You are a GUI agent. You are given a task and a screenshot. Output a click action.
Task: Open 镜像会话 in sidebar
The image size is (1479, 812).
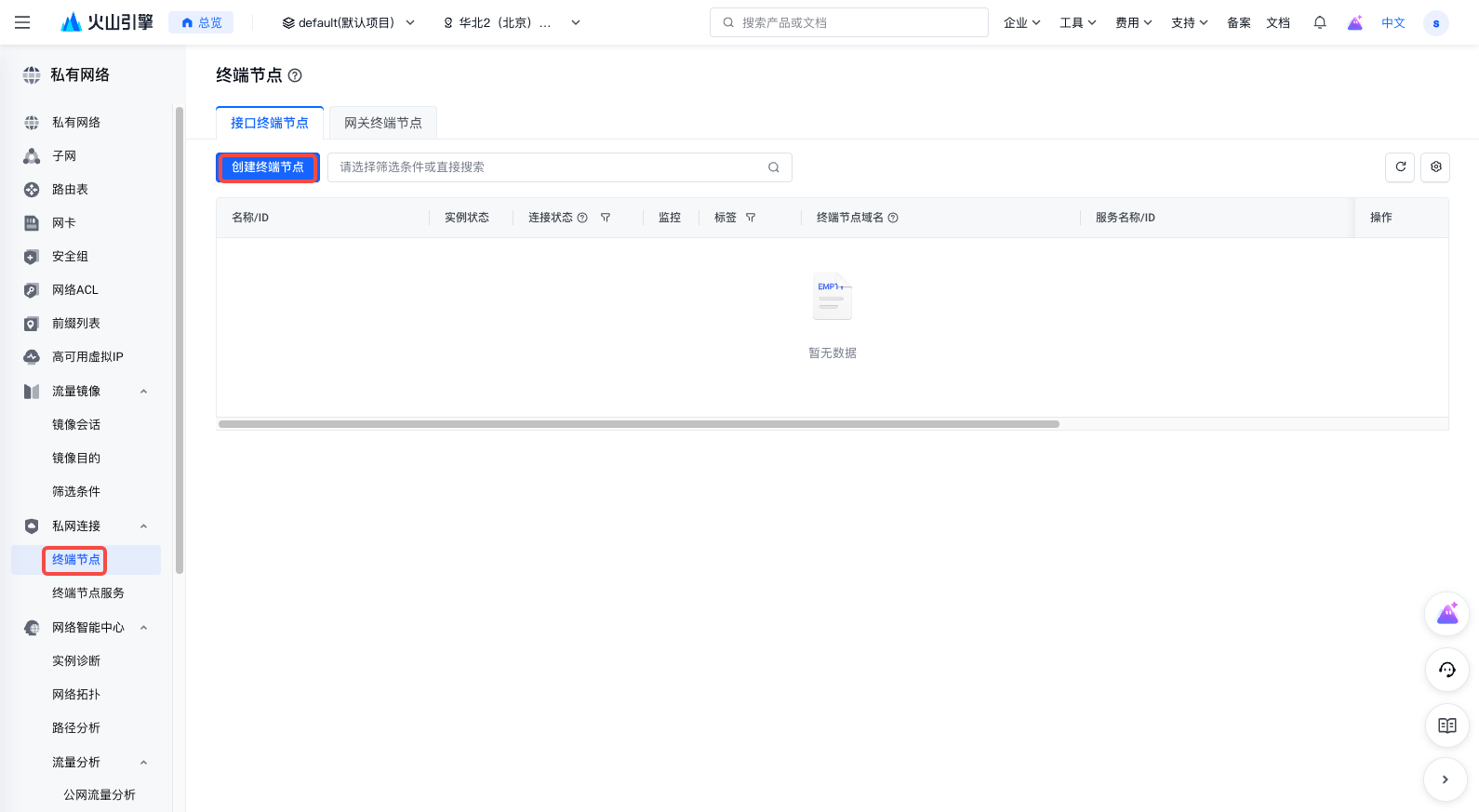coord(76,425)
